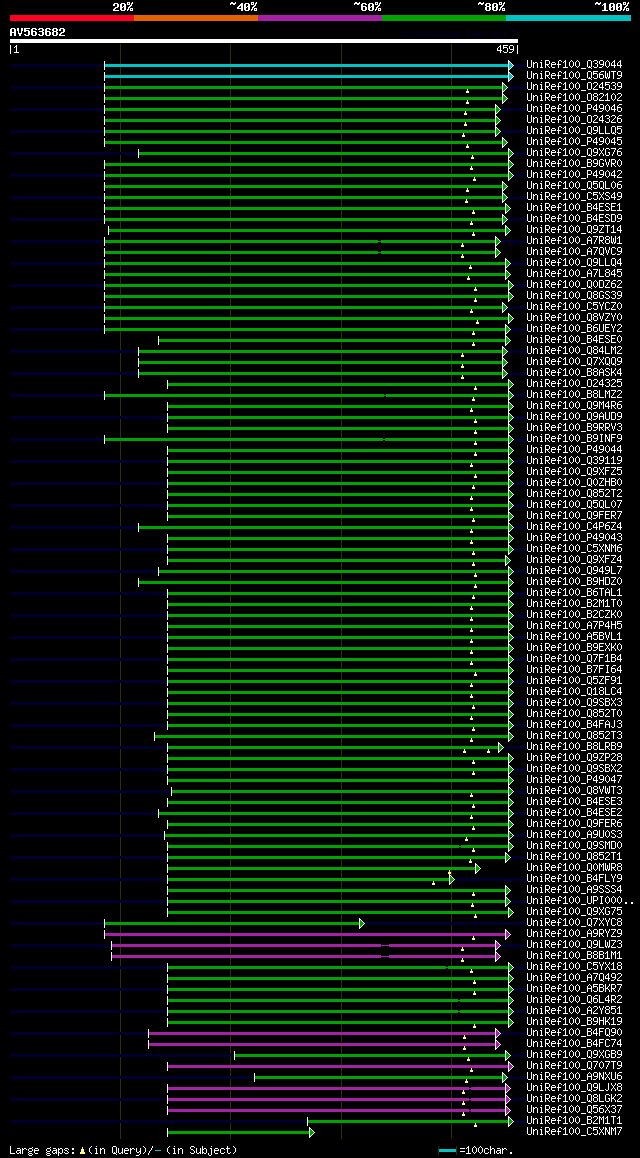Select the UniRef100_Q9M4R6 label

coord(574,405)
